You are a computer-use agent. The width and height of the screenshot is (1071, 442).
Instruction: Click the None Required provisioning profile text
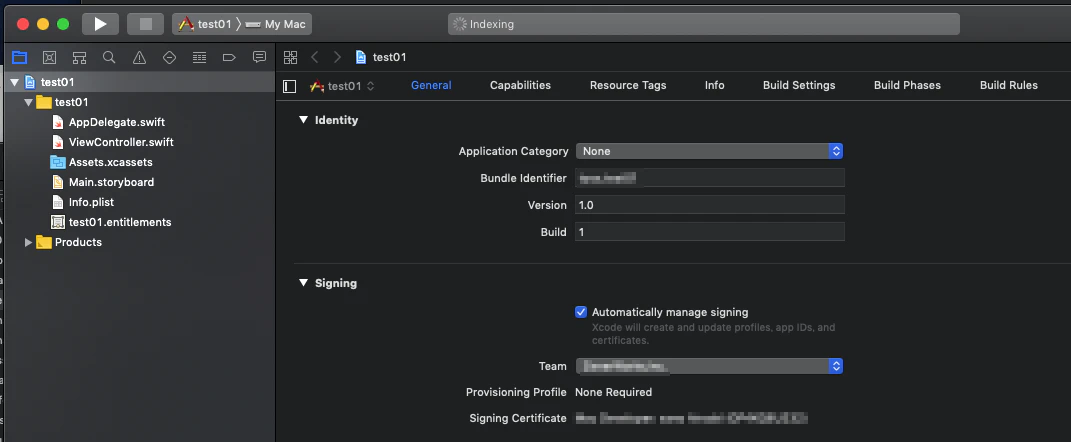[x=613, y=392]
